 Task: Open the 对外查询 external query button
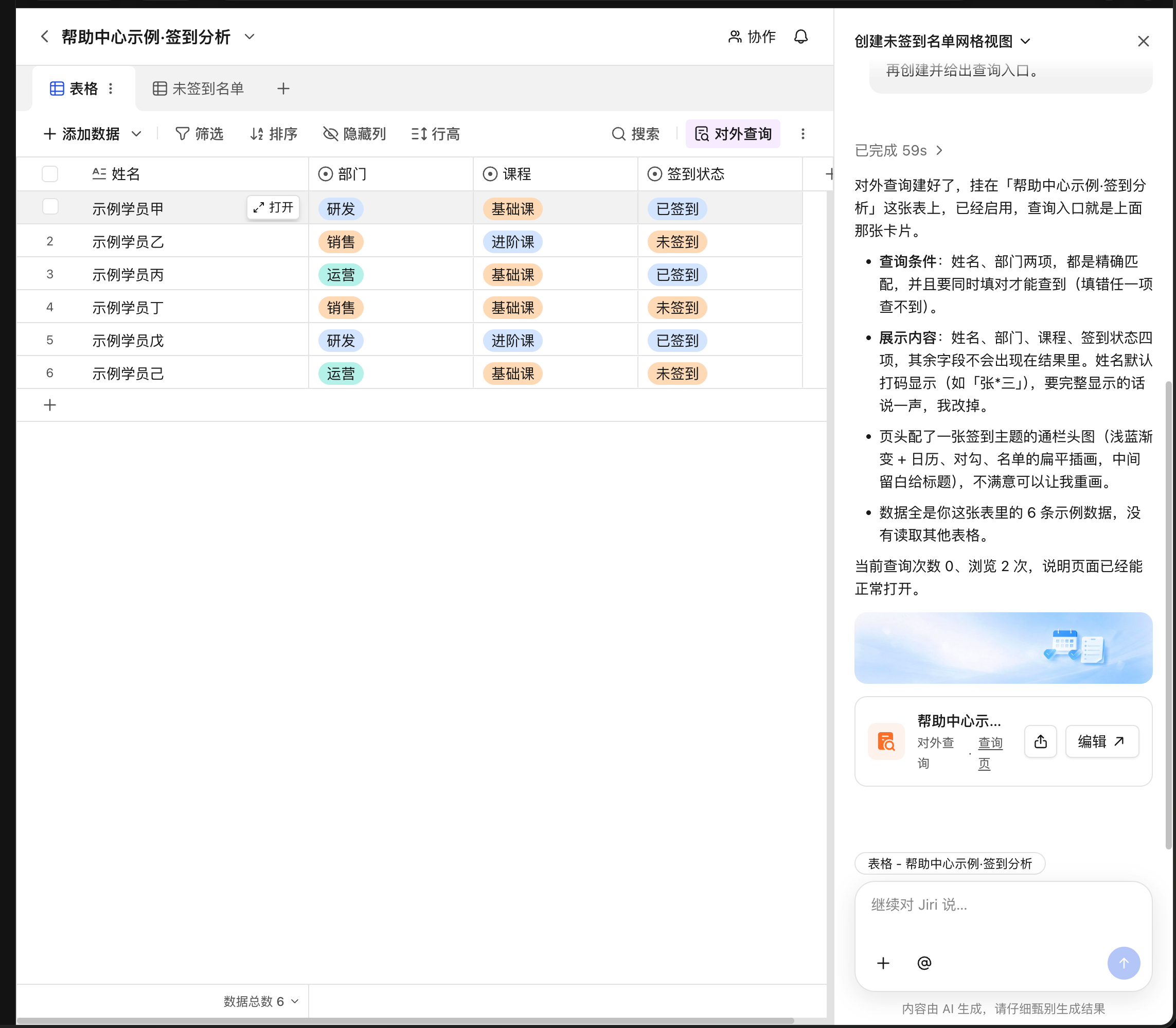click(733, 134)
